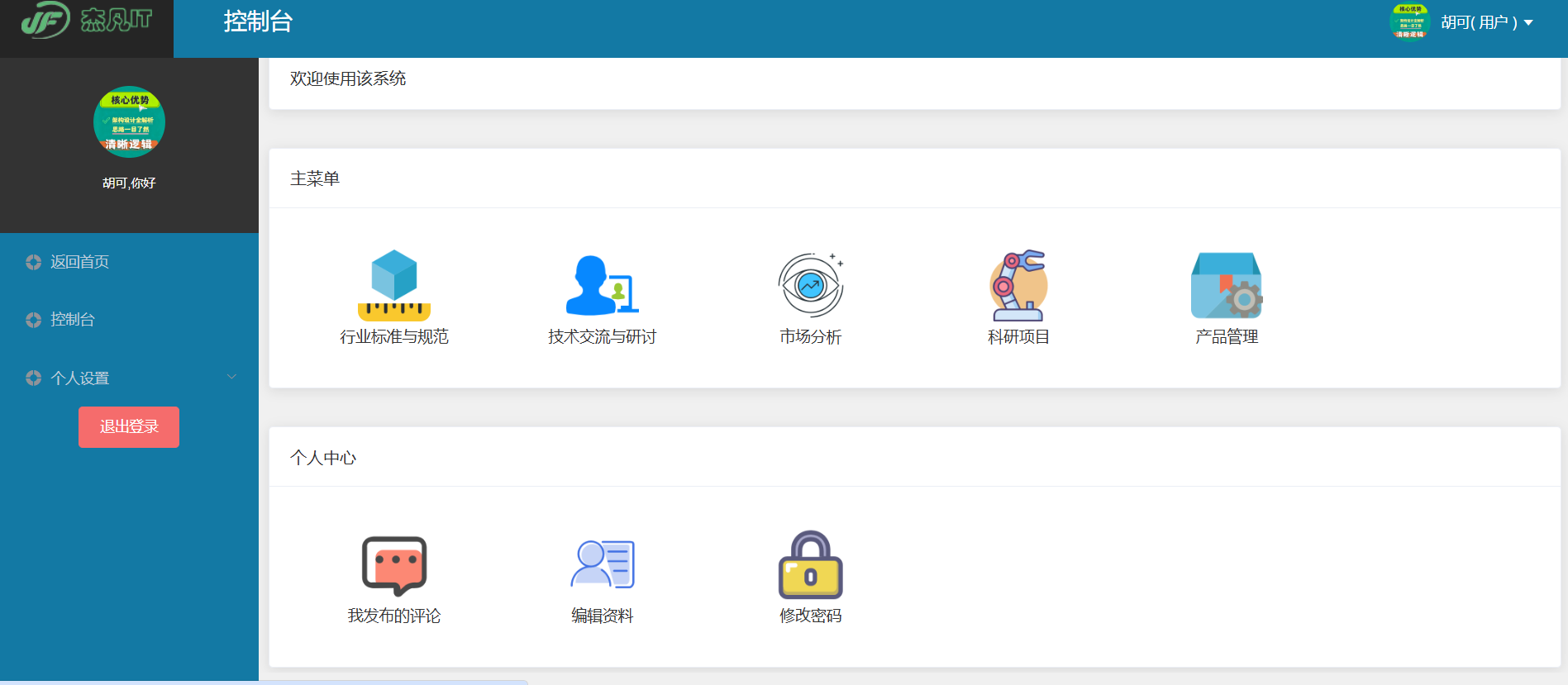Viewport: 1568px width, 685px height.
Task: Click the sidebar user avatar above 胡可,你好
Action: pos(129,122)
